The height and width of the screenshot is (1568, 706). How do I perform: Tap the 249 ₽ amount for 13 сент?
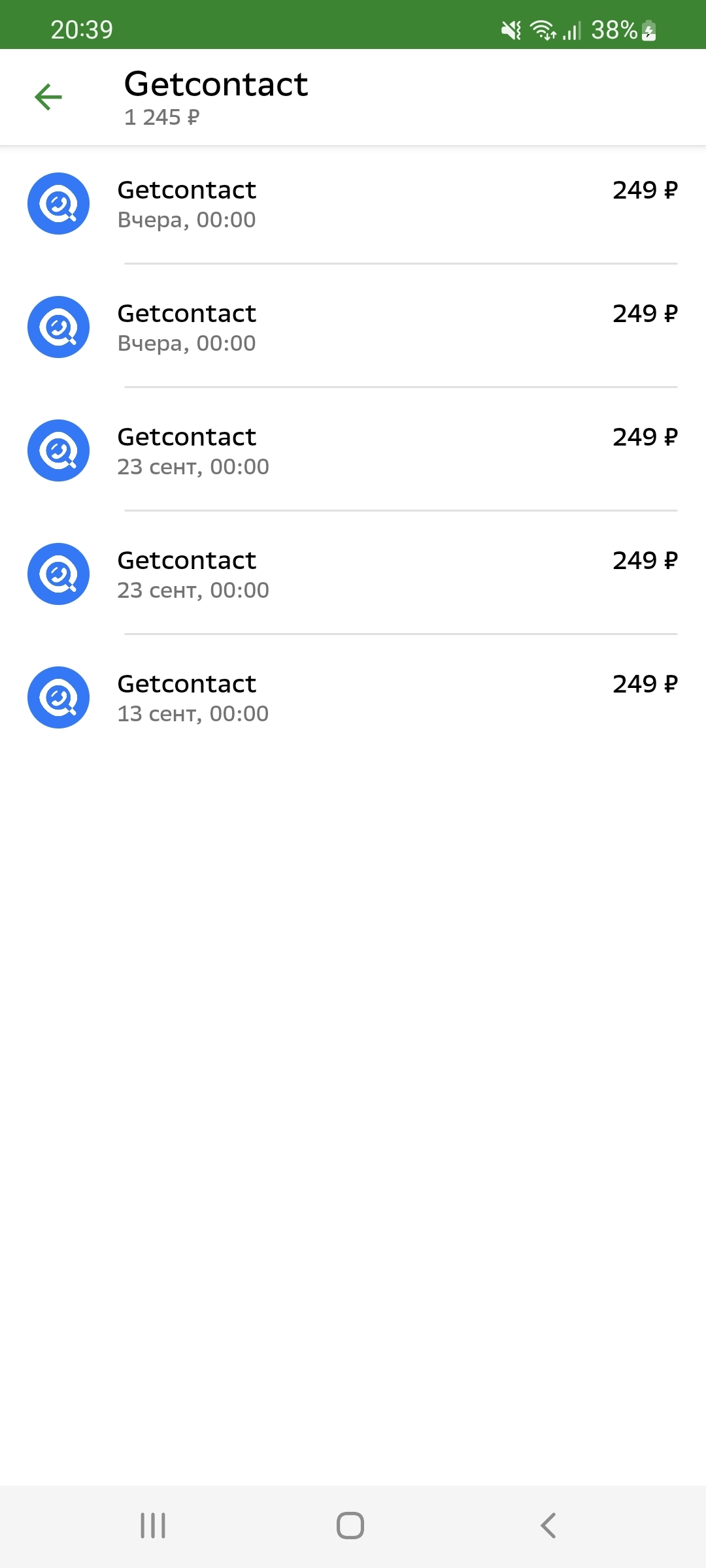point(645,684)
